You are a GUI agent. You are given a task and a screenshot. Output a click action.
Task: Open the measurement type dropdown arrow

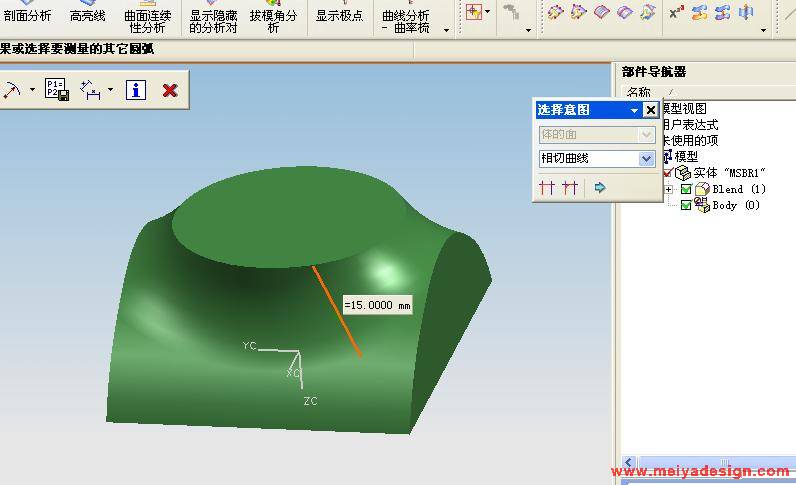point(32,90)
